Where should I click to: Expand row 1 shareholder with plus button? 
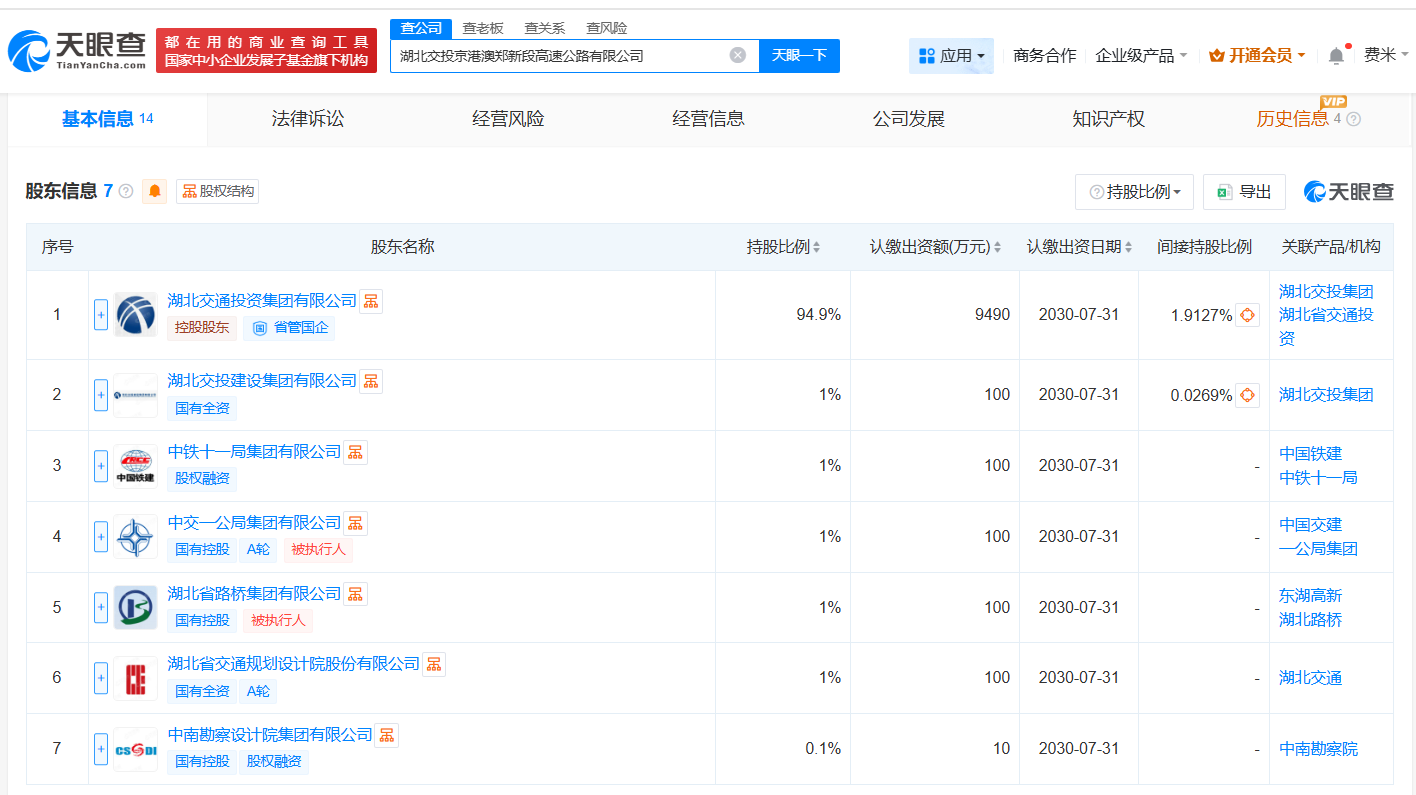click(101, 315)
